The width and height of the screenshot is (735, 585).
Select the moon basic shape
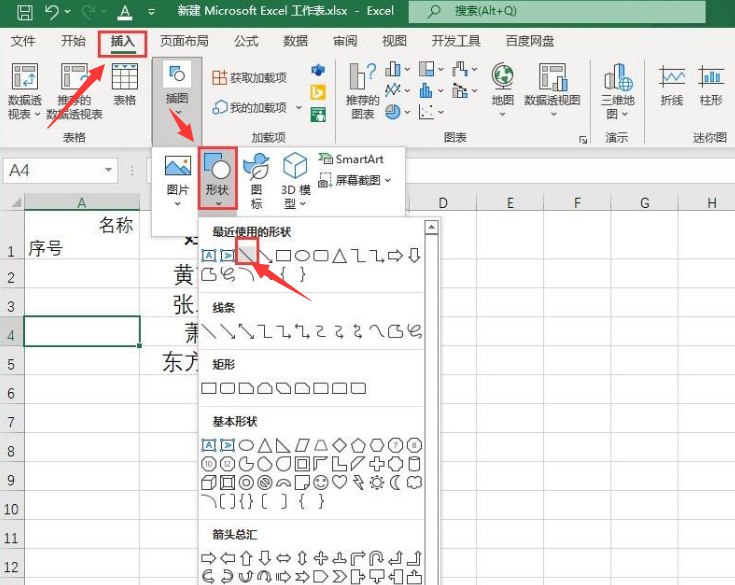point(396,482)
